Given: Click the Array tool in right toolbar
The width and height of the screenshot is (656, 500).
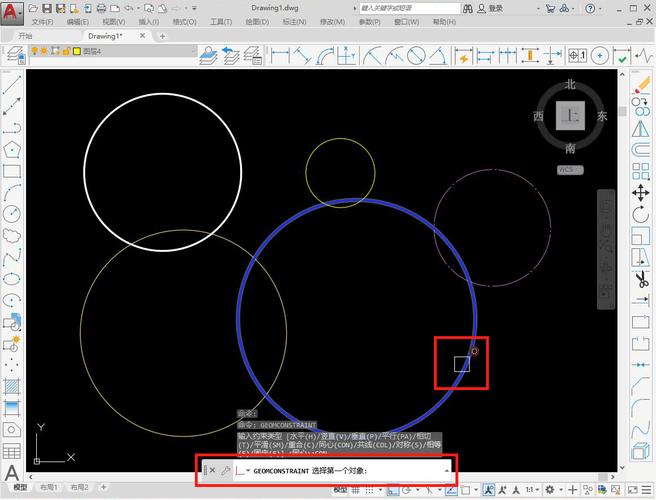Looking at the screenshot, I should click(641, 171).
